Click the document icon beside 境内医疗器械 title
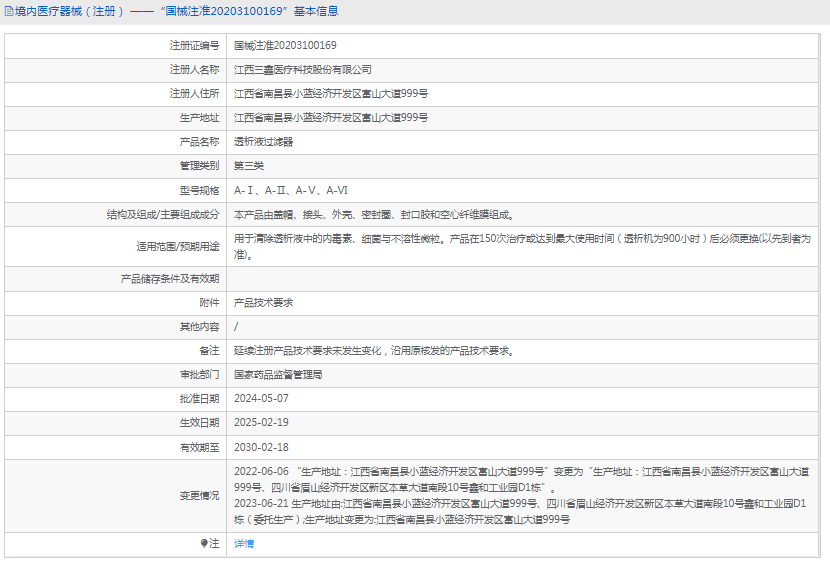This screenshot has height=566, width=830. (x=8, y=11)
